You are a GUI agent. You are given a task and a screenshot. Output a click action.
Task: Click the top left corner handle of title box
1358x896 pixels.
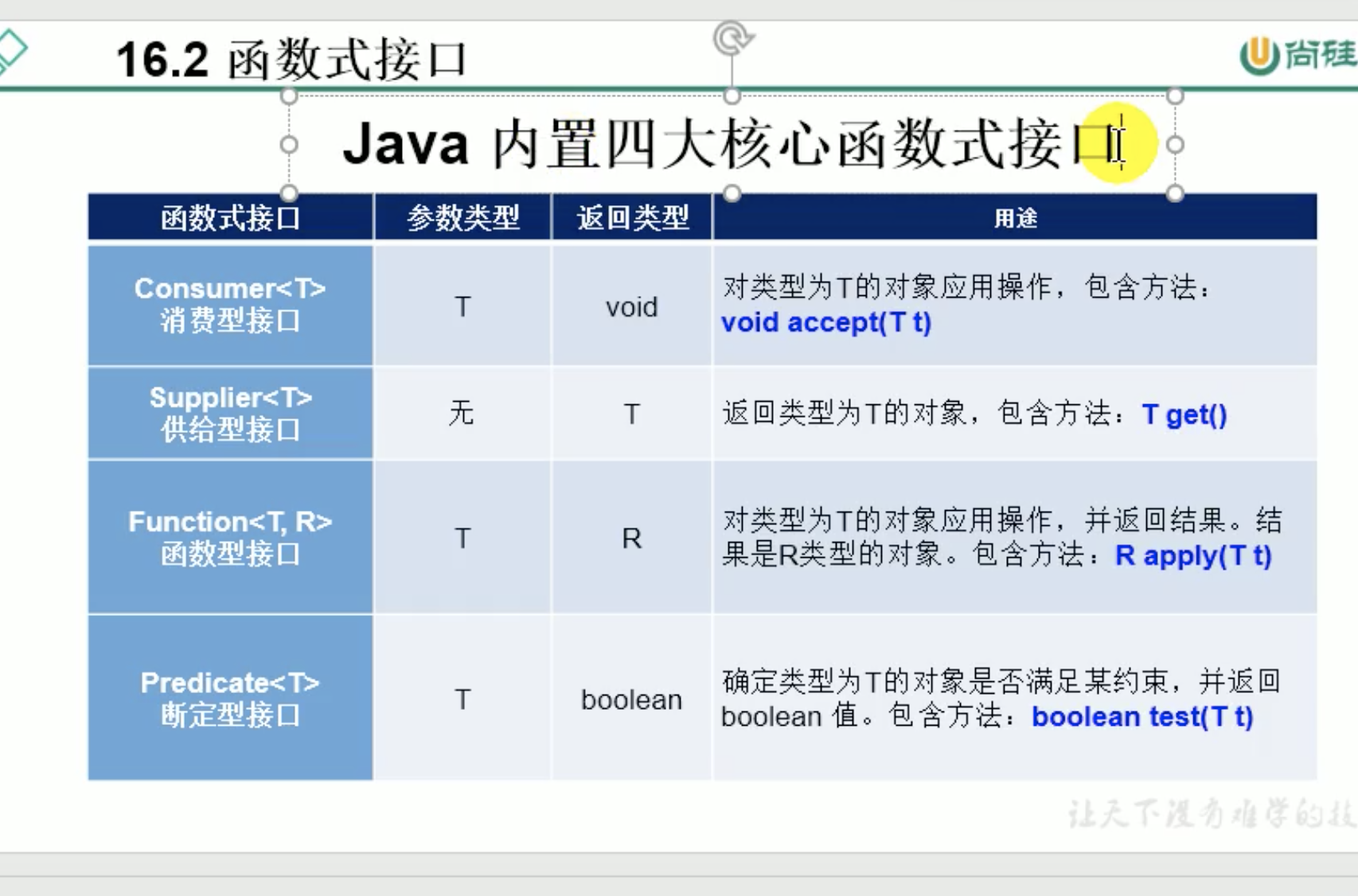[289, 96]
